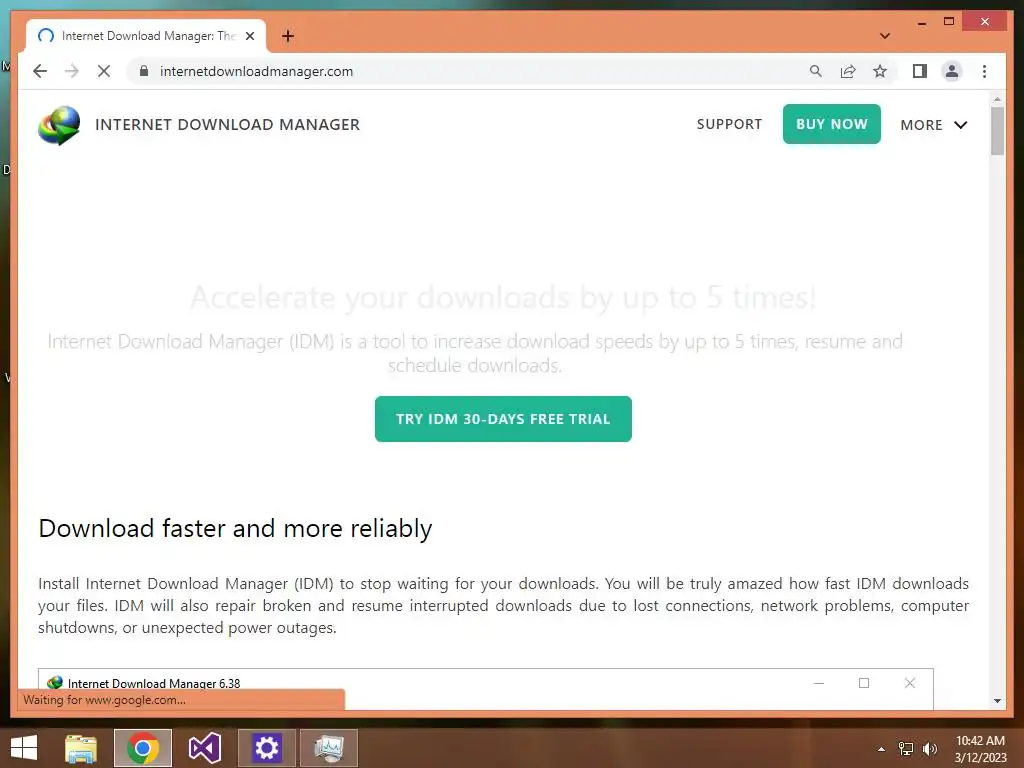The image size is (1024, 768).
Task: Open the Chrome profile avatar
Action: pyautogui.click(x=952, y=71)
